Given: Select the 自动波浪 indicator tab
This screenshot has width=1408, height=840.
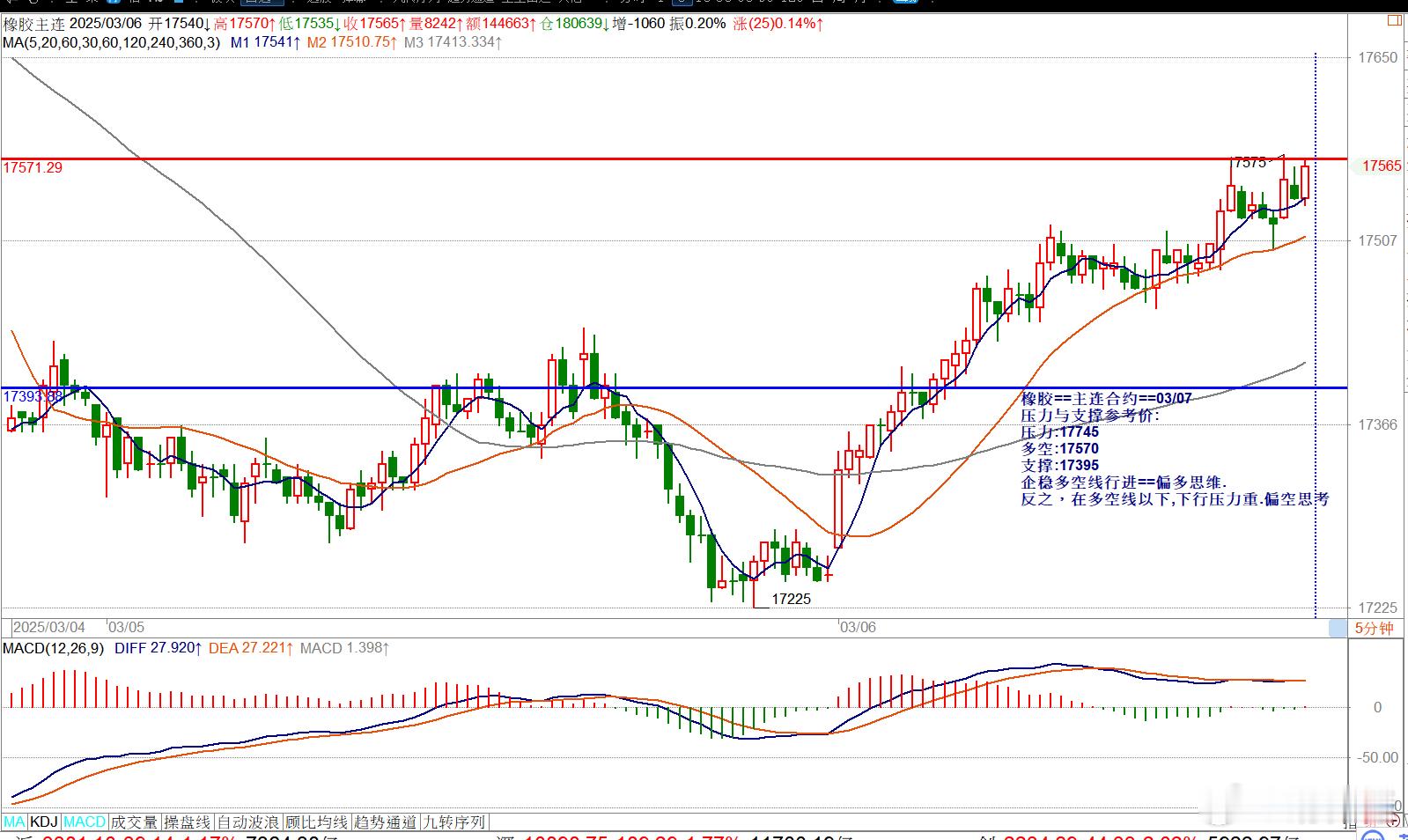Looking at the screenshot, I should click(x=248, y=822).
